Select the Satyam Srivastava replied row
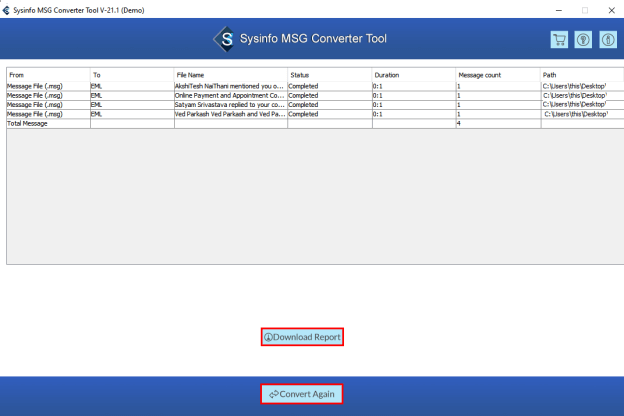Screen dimensions: 624x416 (229, 105)
